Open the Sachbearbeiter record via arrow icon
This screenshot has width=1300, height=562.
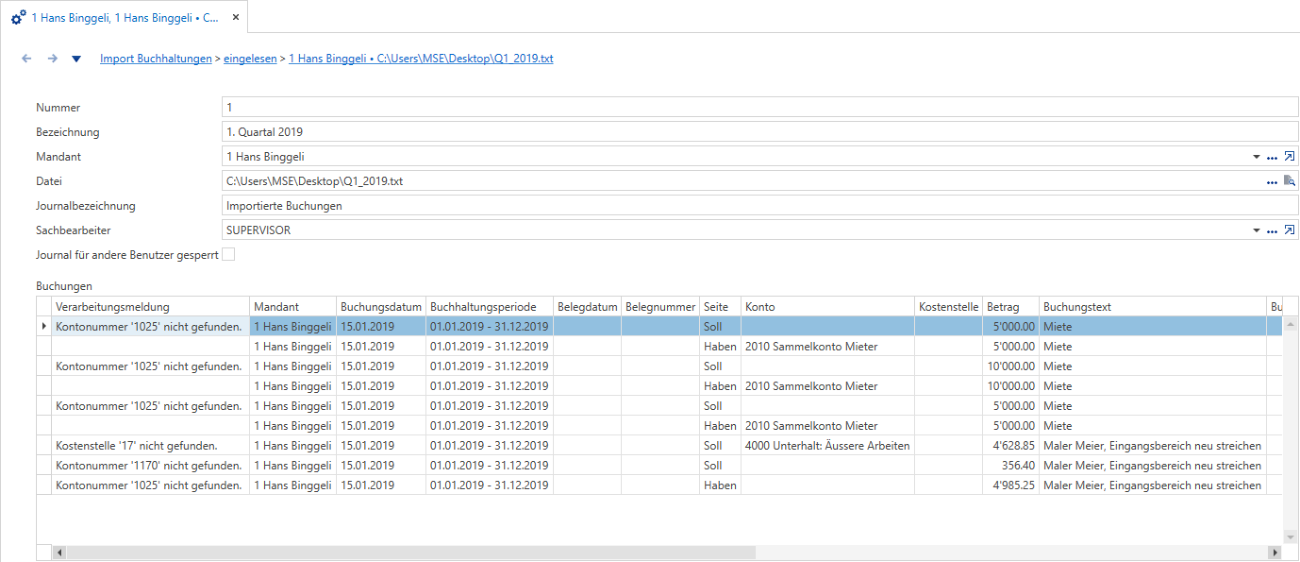pyautogui.click(x=1289, y=230)
